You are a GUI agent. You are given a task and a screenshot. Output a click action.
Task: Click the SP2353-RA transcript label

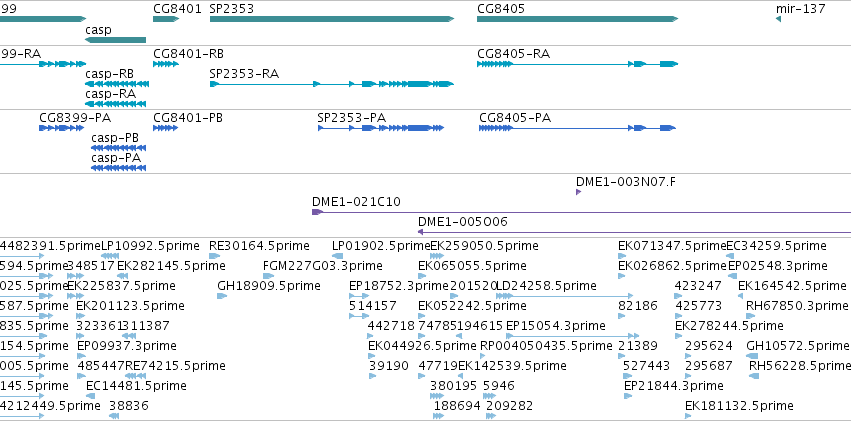coord(244,74)
